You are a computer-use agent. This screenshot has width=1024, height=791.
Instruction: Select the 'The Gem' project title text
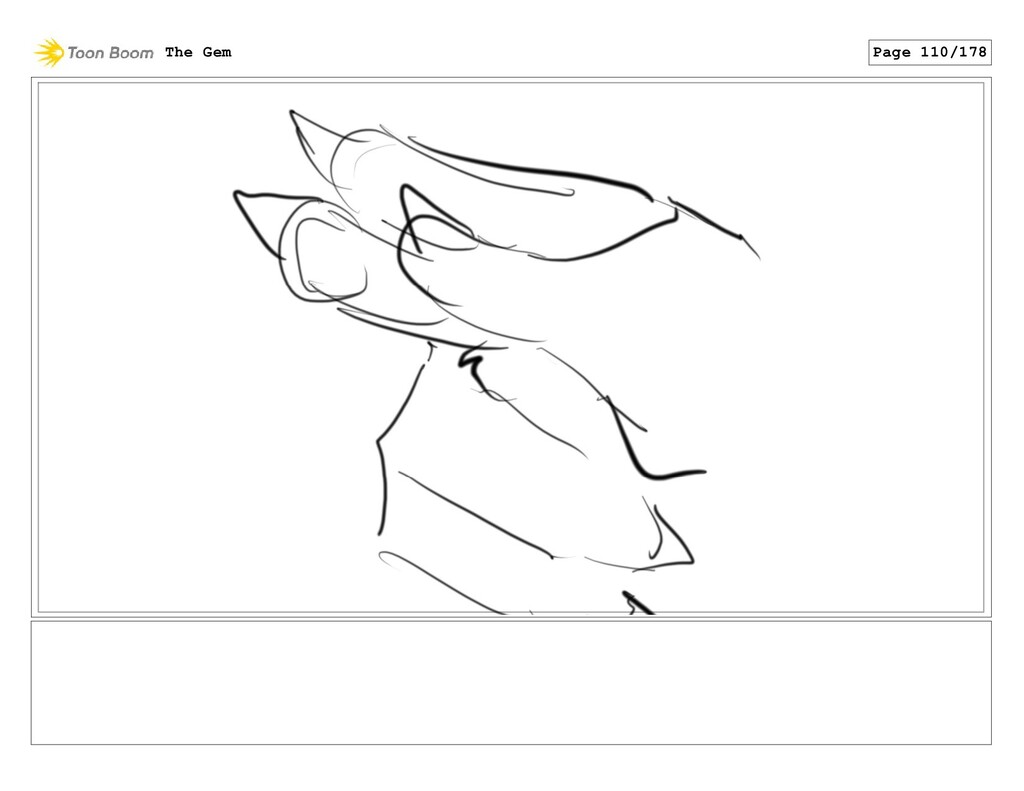tap(198, 52)
